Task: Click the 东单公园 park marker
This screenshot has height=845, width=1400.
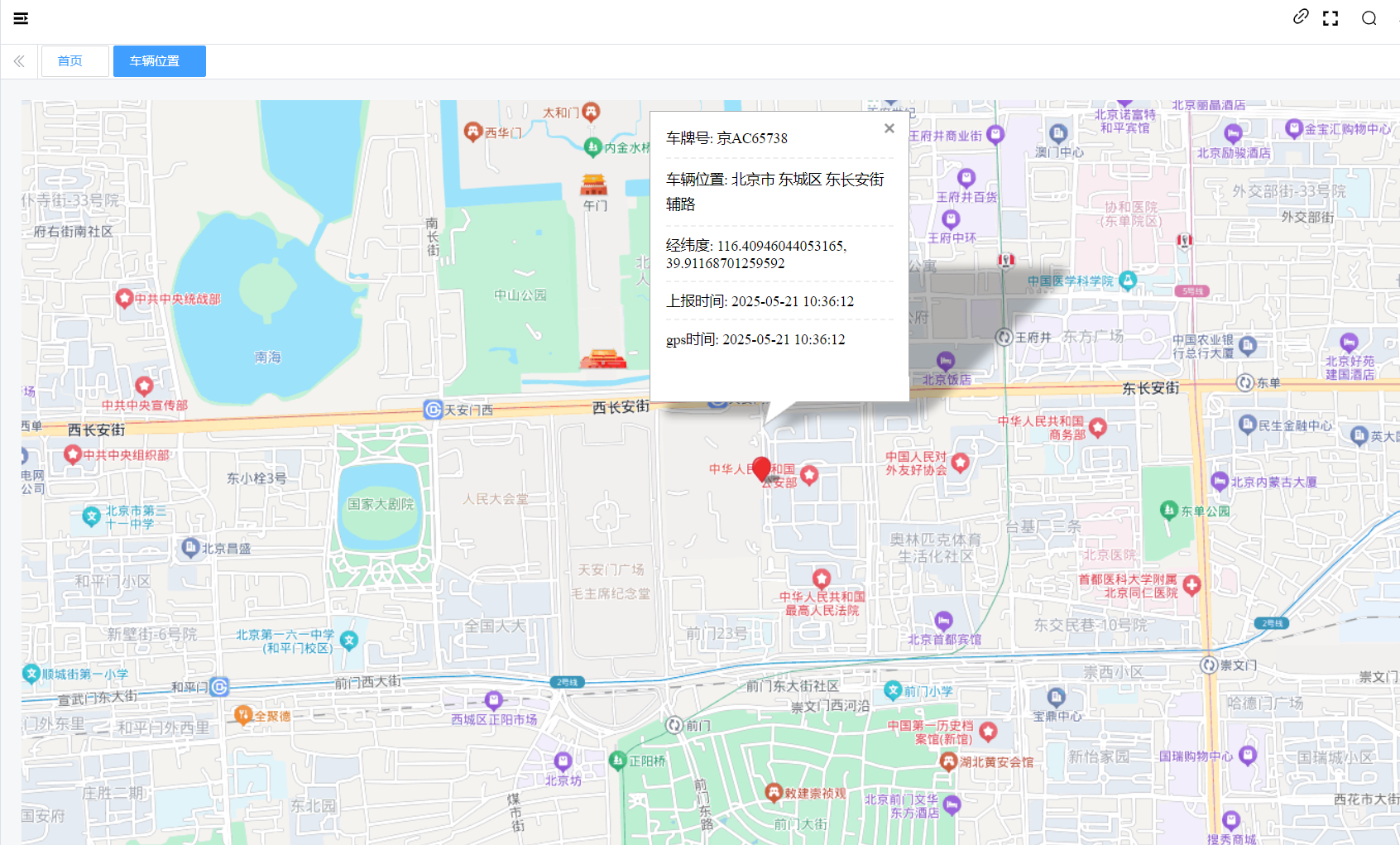Action: pos(1169,510)
